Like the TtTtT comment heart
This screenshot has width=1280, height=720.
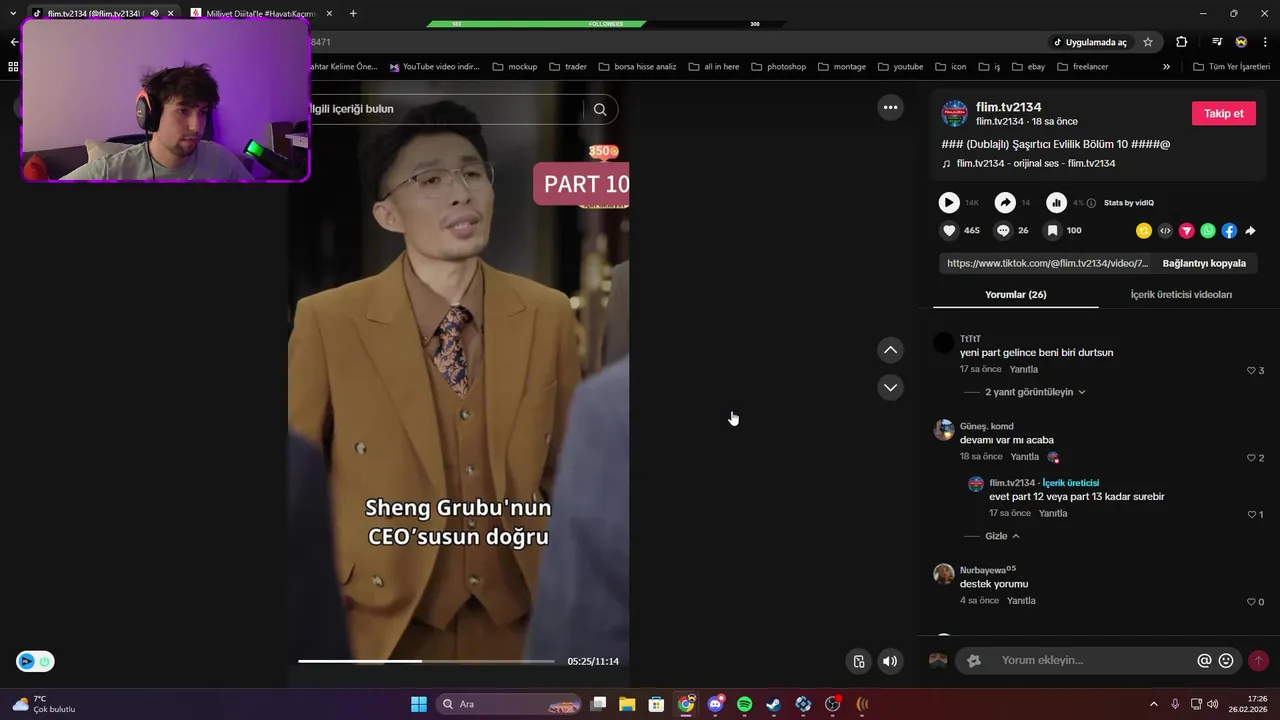pyautogui.click(x=1251, y=371)
